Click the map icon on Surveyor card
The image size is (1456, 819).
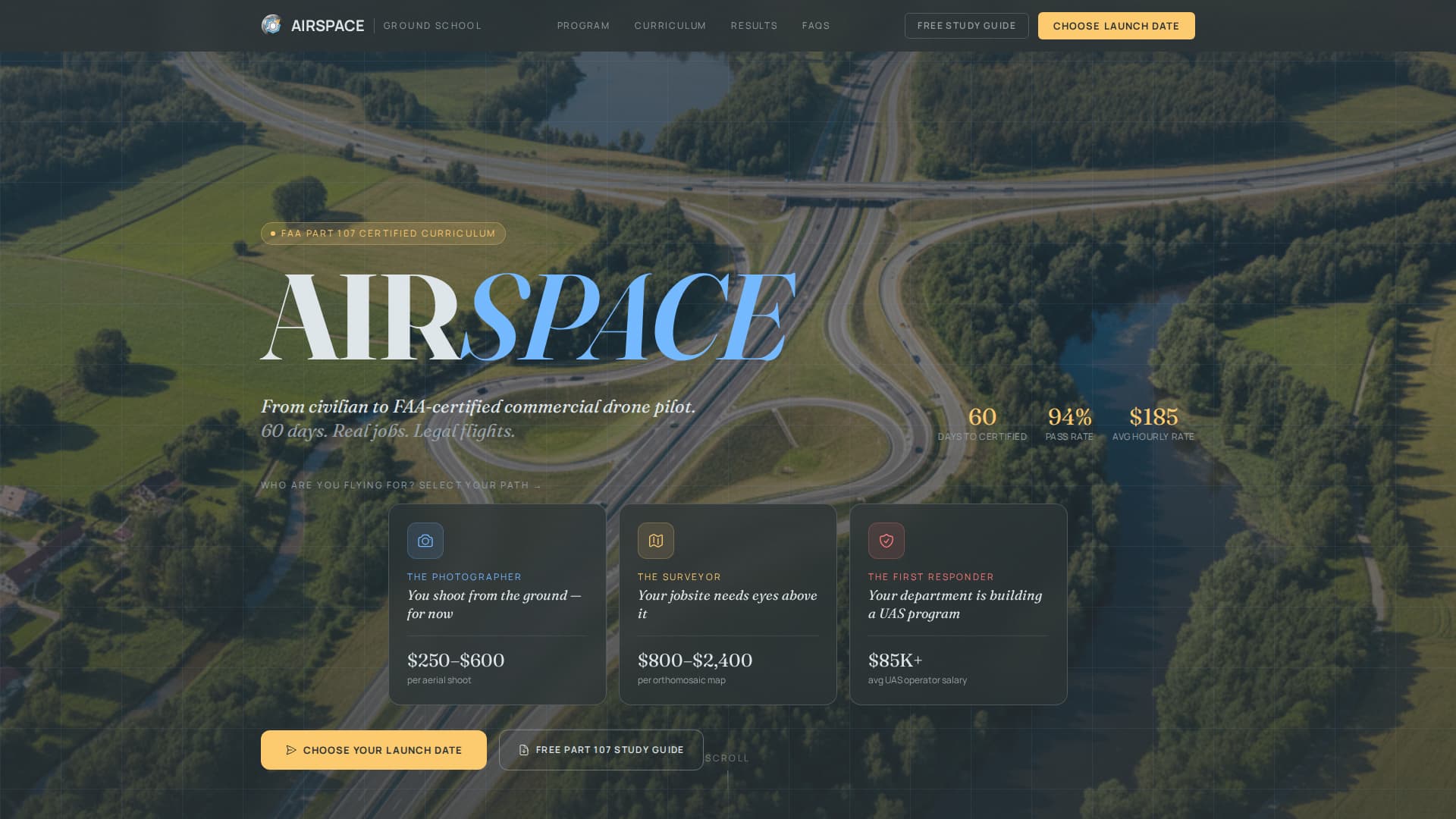(656, 541)
